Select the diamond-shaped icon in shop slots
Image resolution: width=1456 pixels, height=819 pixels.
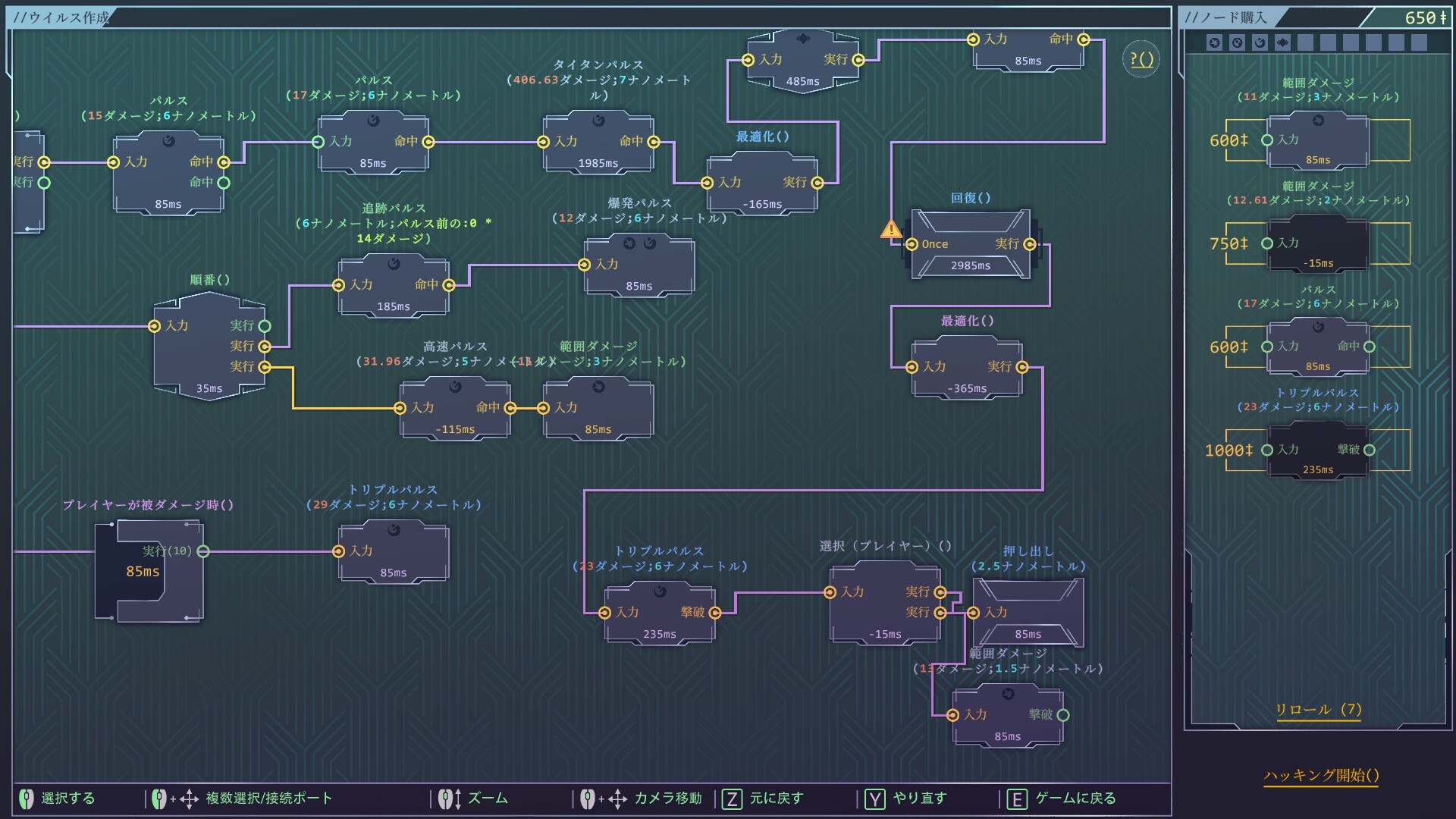(1282, 42)
